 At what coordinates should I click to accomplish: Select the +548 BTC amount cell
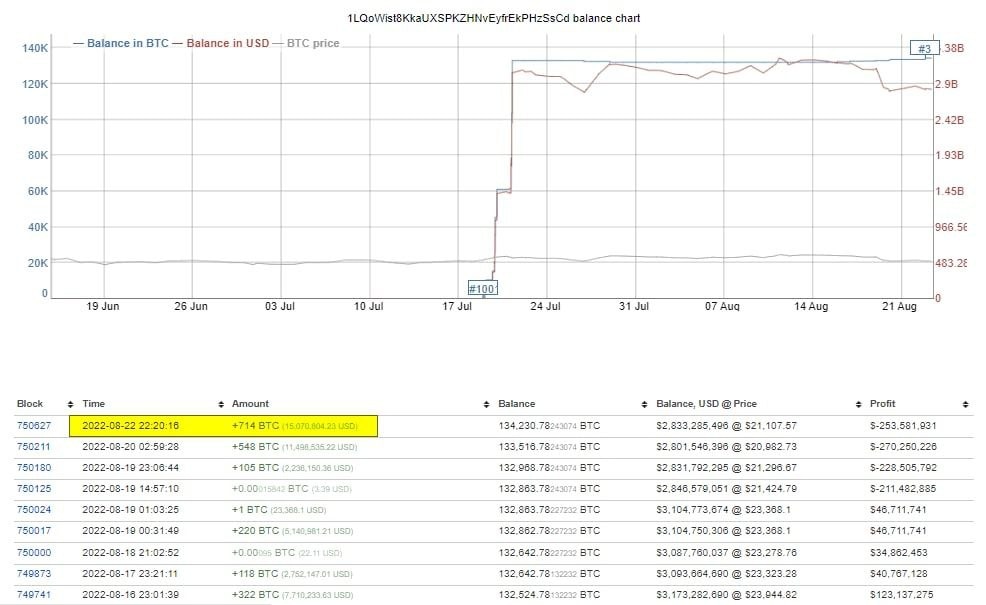294,447
